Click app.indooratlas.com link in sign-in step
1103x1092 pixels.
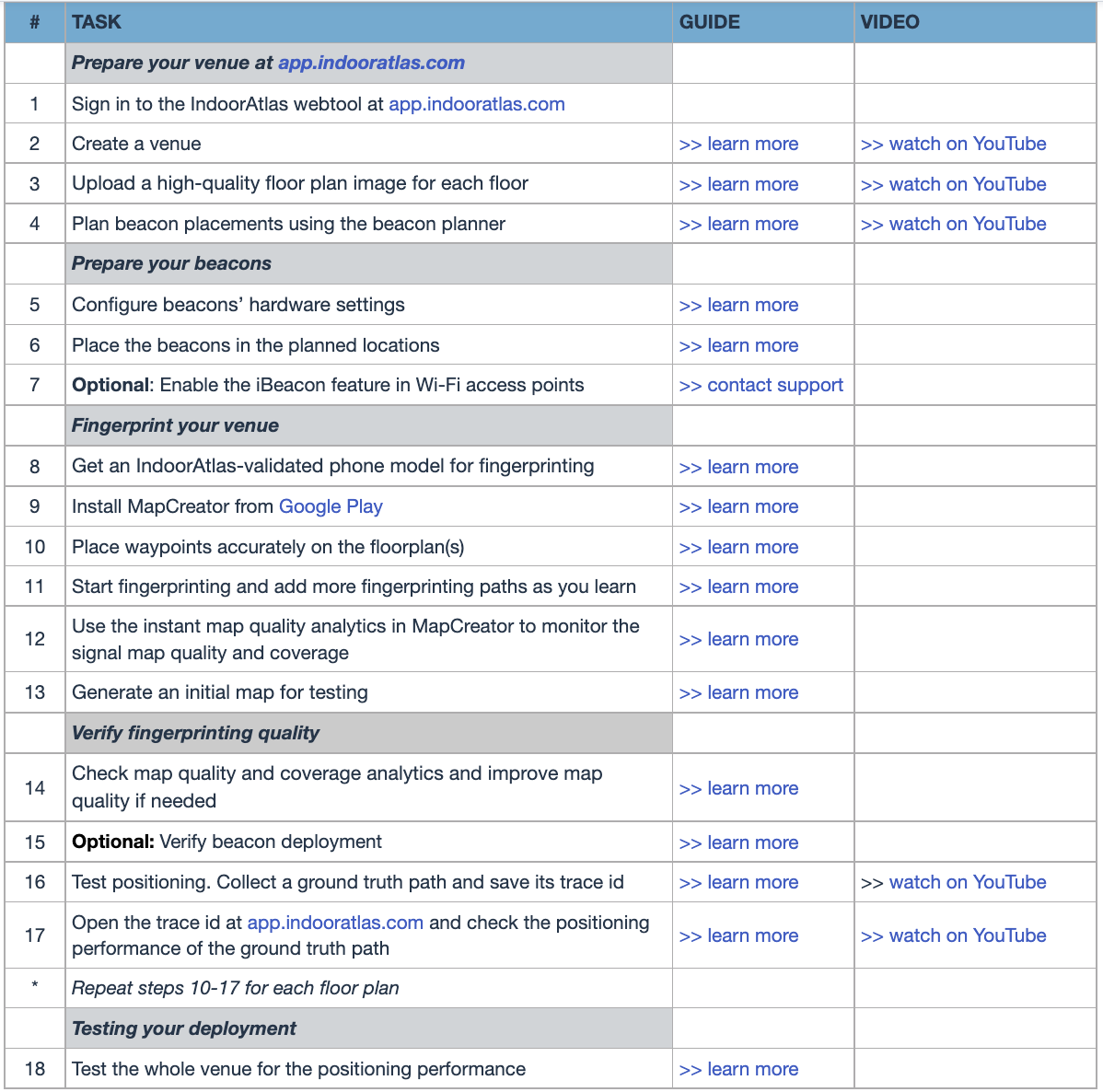tap(476, 104)
